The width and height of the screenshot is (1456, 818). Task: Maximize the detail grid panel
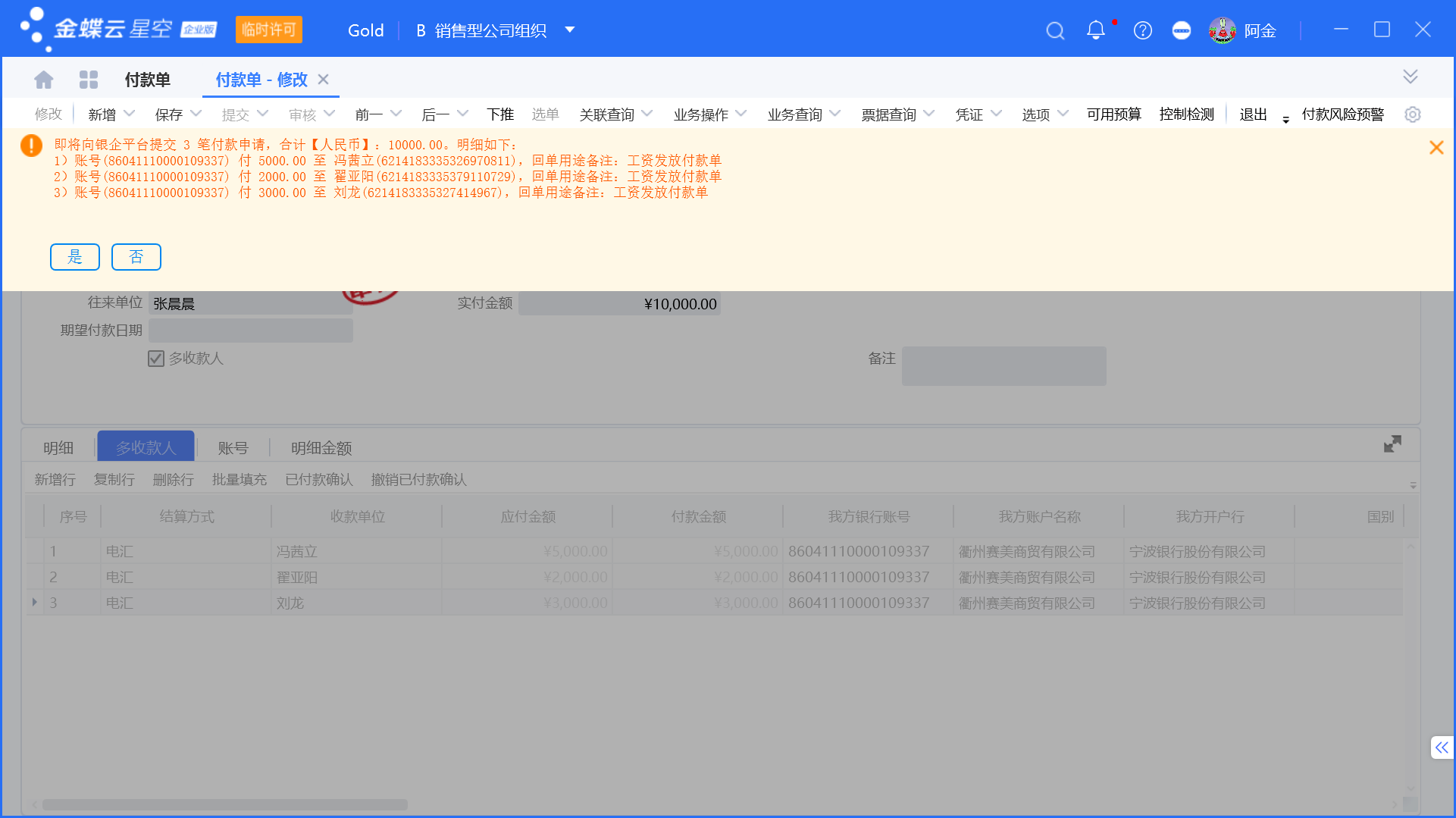(1392, 444)
